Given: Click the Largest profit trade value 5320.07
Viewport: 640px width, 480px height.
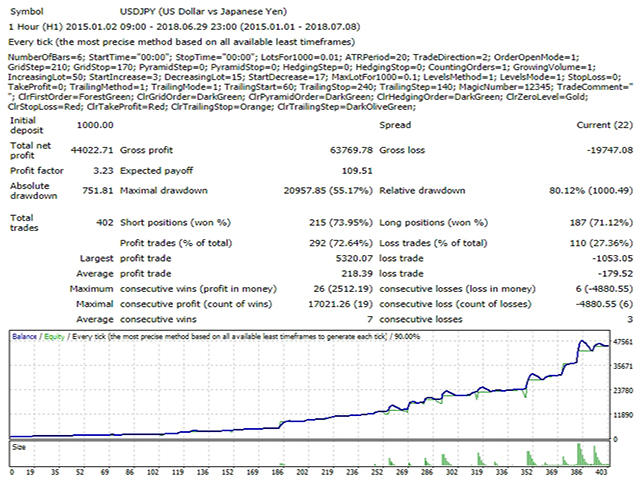Looking at the screenshot, I should (354, 258).
